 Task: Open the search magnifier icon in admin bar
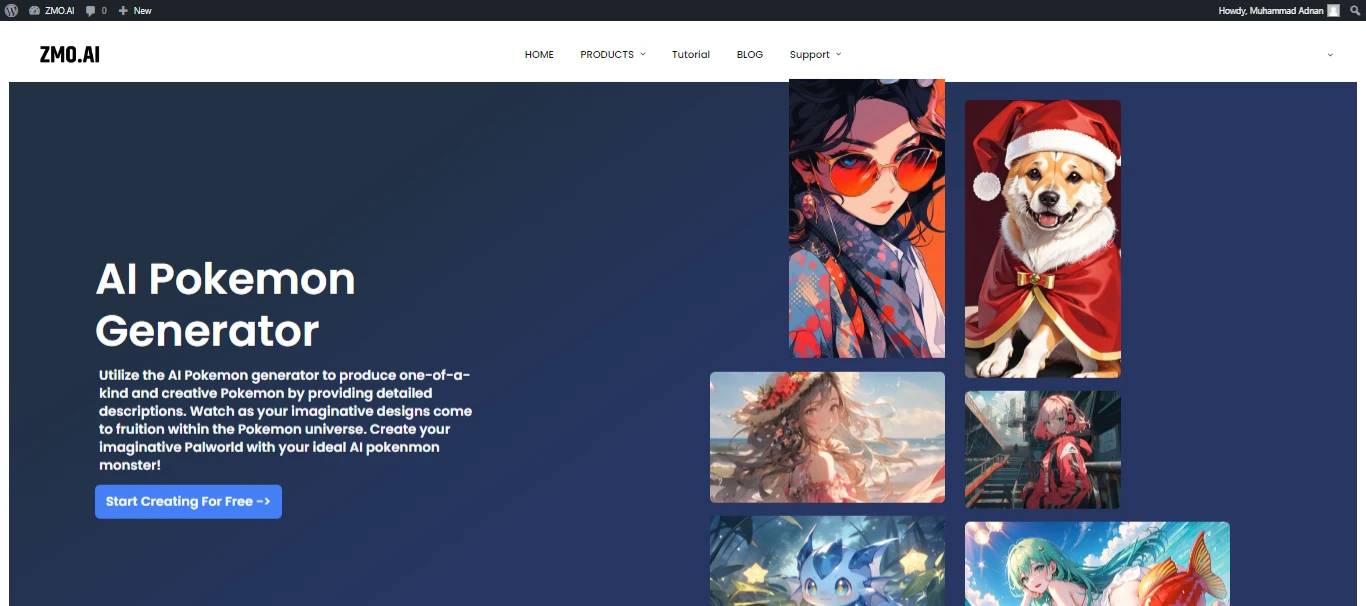(1355, 10)
